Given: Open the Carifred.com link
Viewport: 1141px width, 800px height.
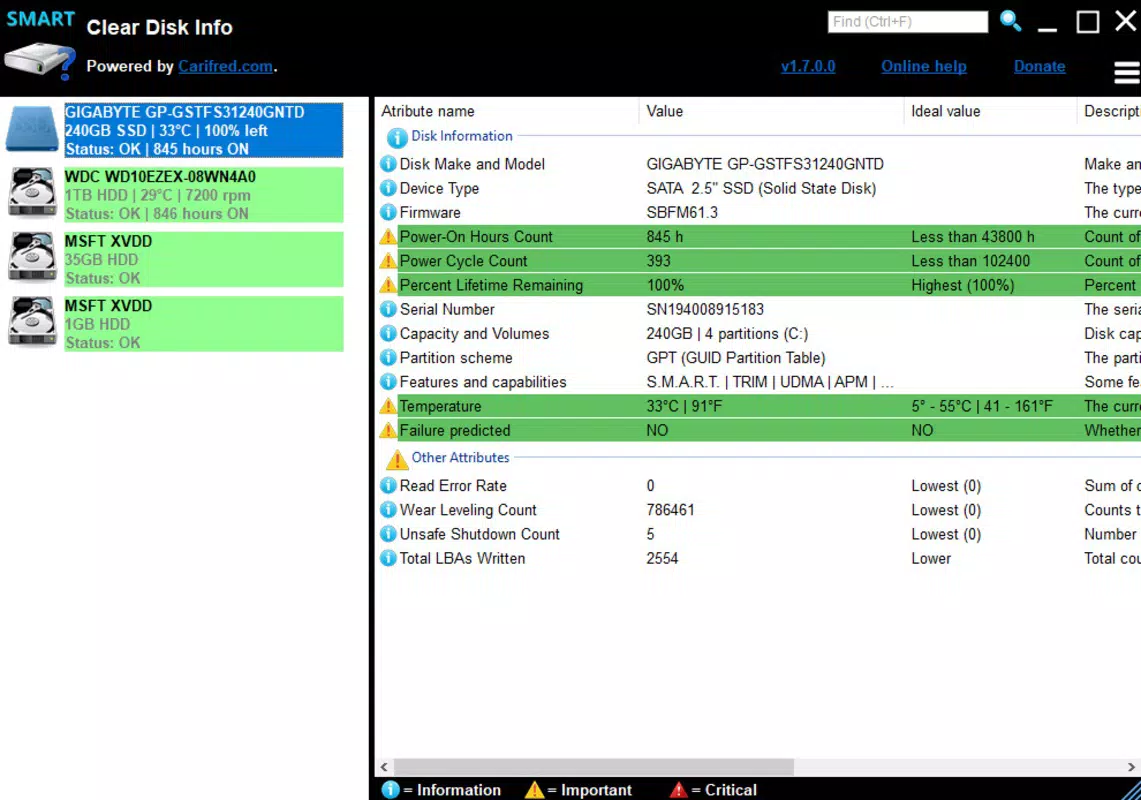Looking at the screenshot, I should [226, 66].
